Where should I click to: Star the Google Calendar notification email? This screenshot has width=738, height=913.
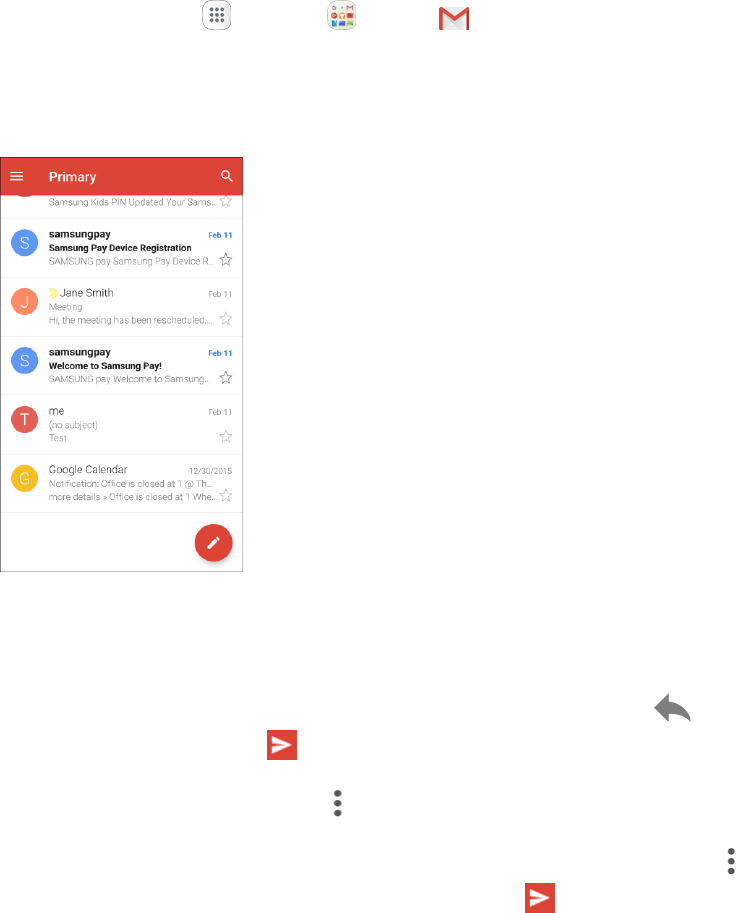pos(226,496)
